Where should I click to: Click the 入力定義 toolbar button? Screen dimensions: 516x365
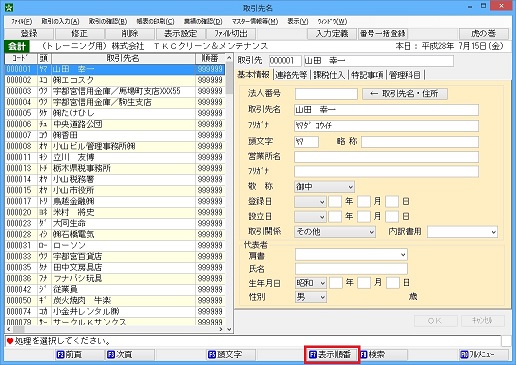pyautogui.click(x=332, y=34)
